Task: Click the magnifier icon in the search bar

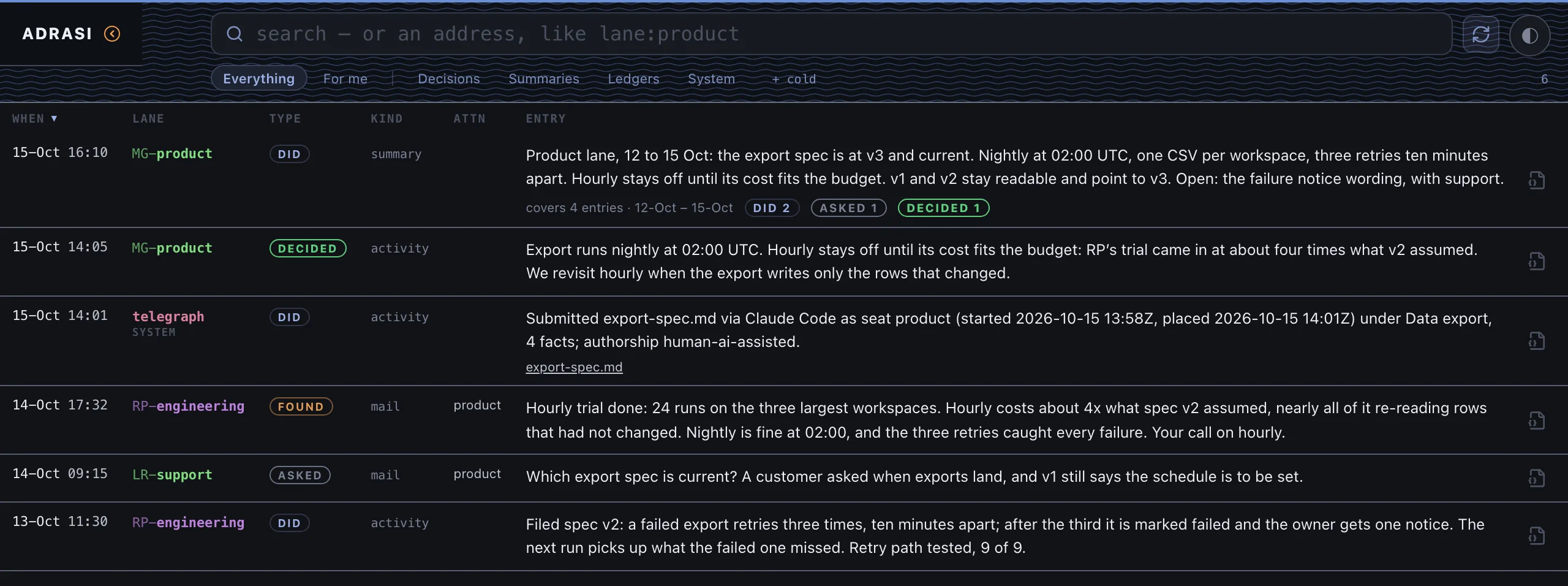Action: pyautogui.click(x=235, y=34)
